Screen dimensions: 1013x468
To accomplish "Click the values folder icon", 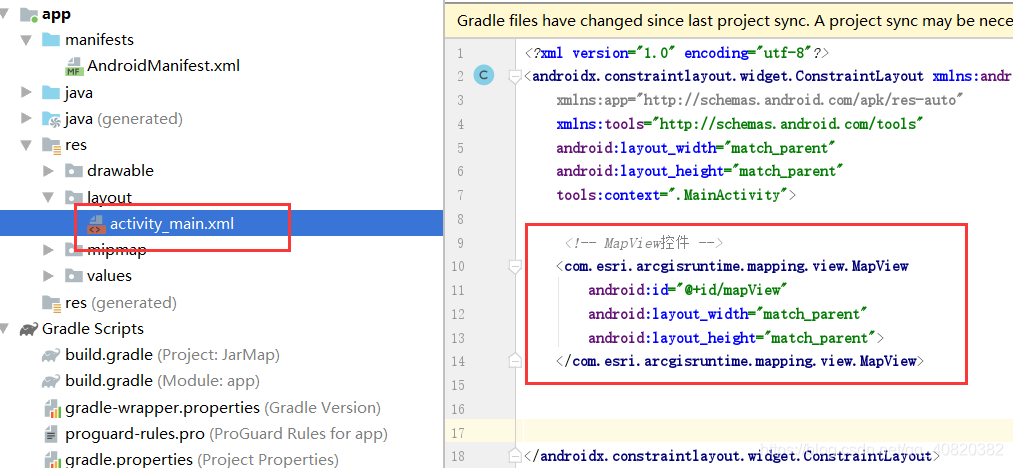I will (74, 276).
